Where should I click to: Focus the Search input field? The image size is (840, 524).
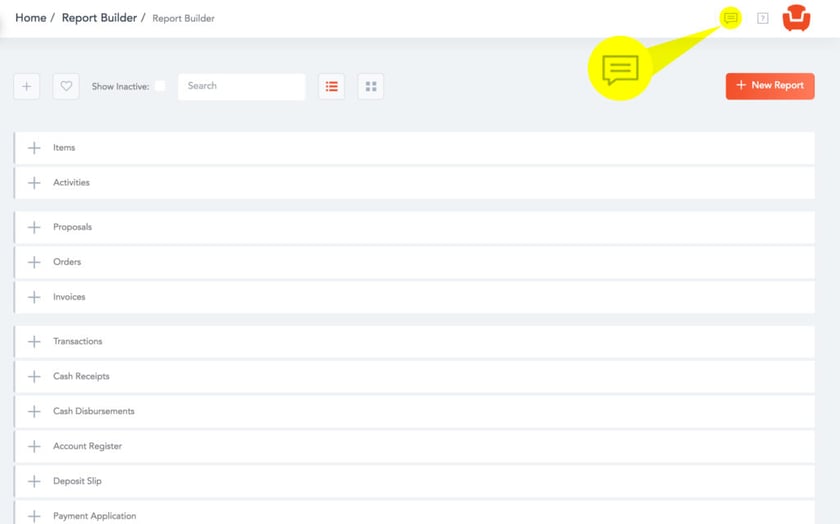[242, 86]
